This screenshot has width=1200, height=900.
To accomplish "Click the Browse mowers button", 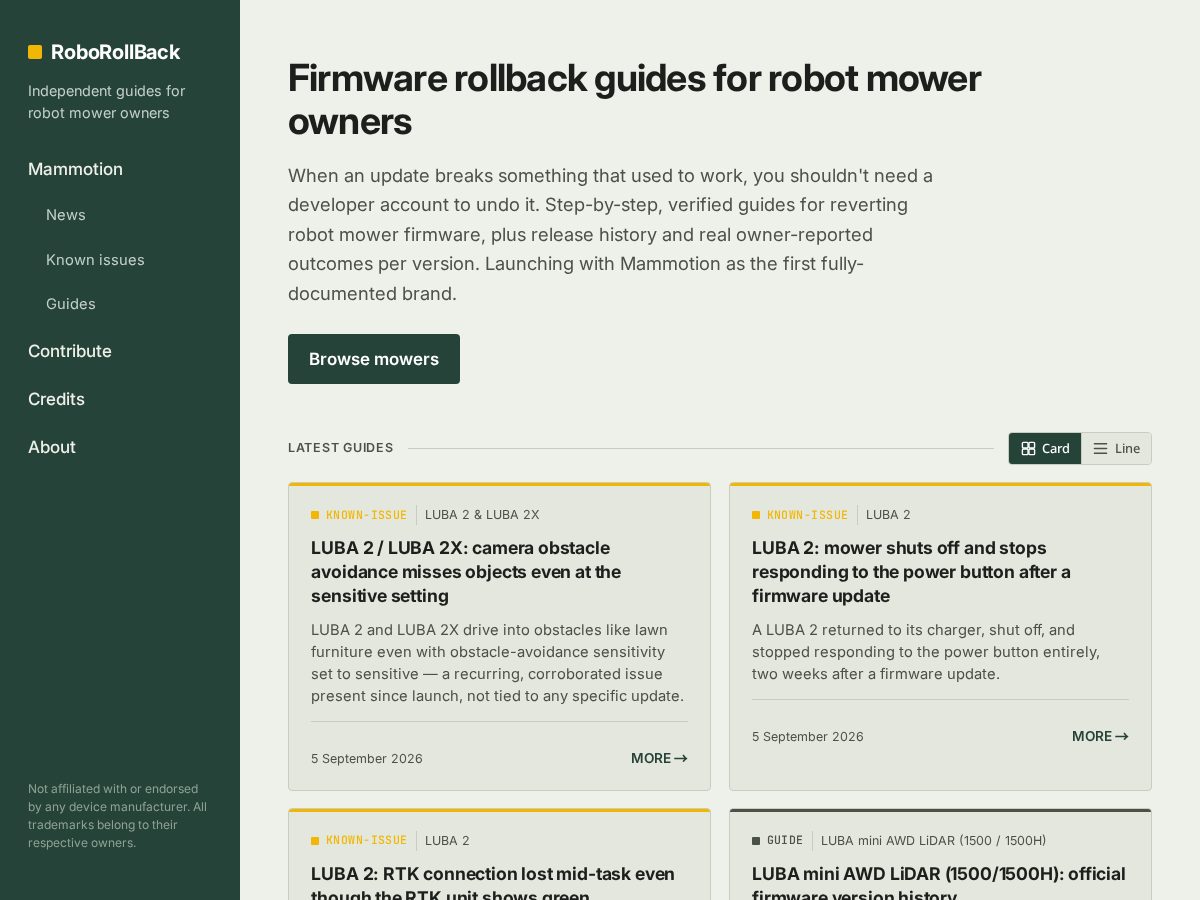I will pyautogui.click(x=374, y=359).
